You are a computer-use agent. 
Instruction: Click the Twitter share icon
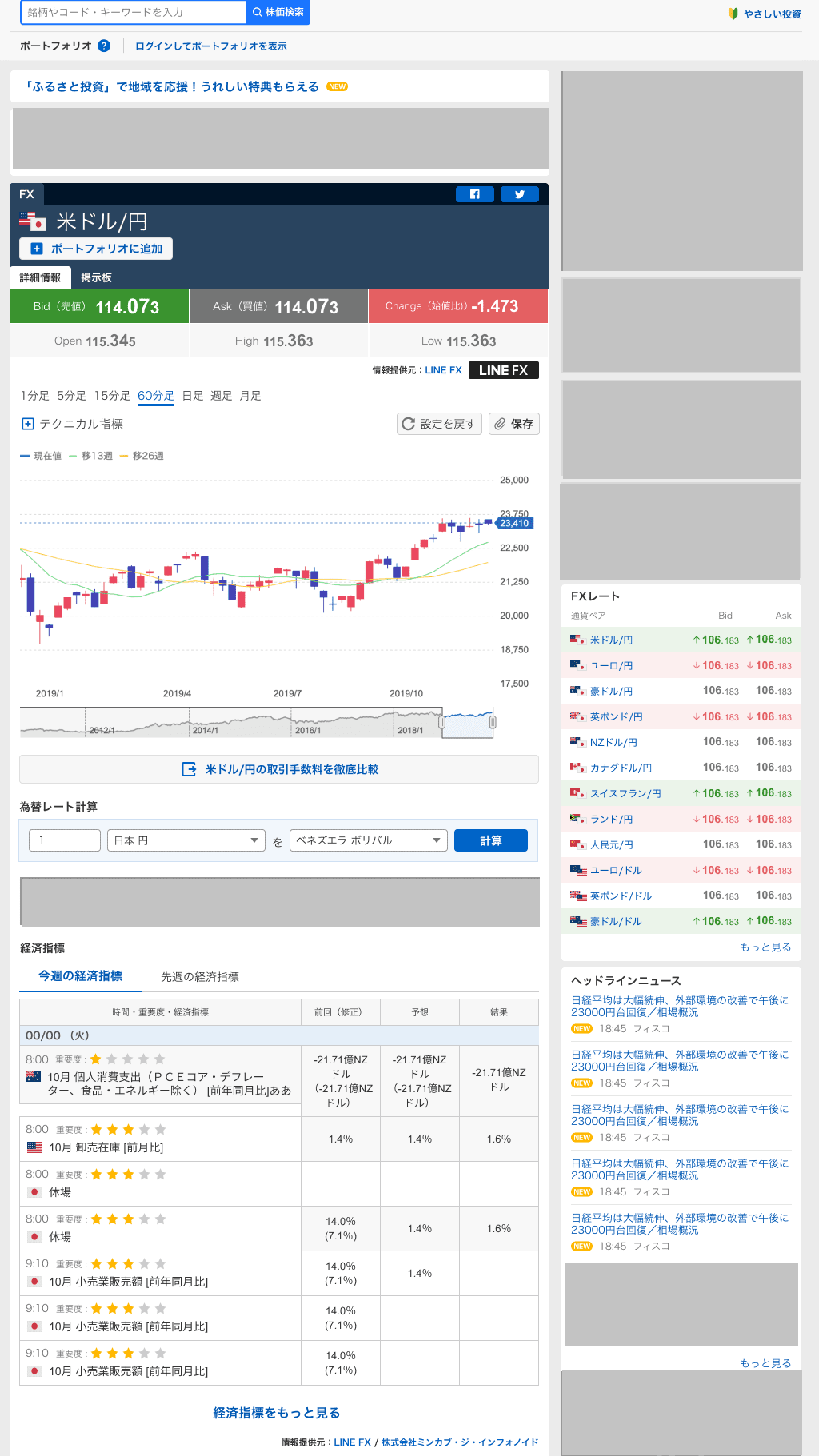pyautogui.click(x=519, y=194)
